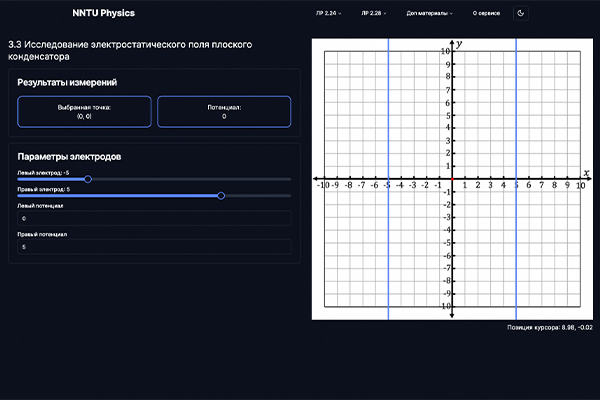Click the Результаты измерений heading
Screen dimensions: 600x400
pos(67,82)
